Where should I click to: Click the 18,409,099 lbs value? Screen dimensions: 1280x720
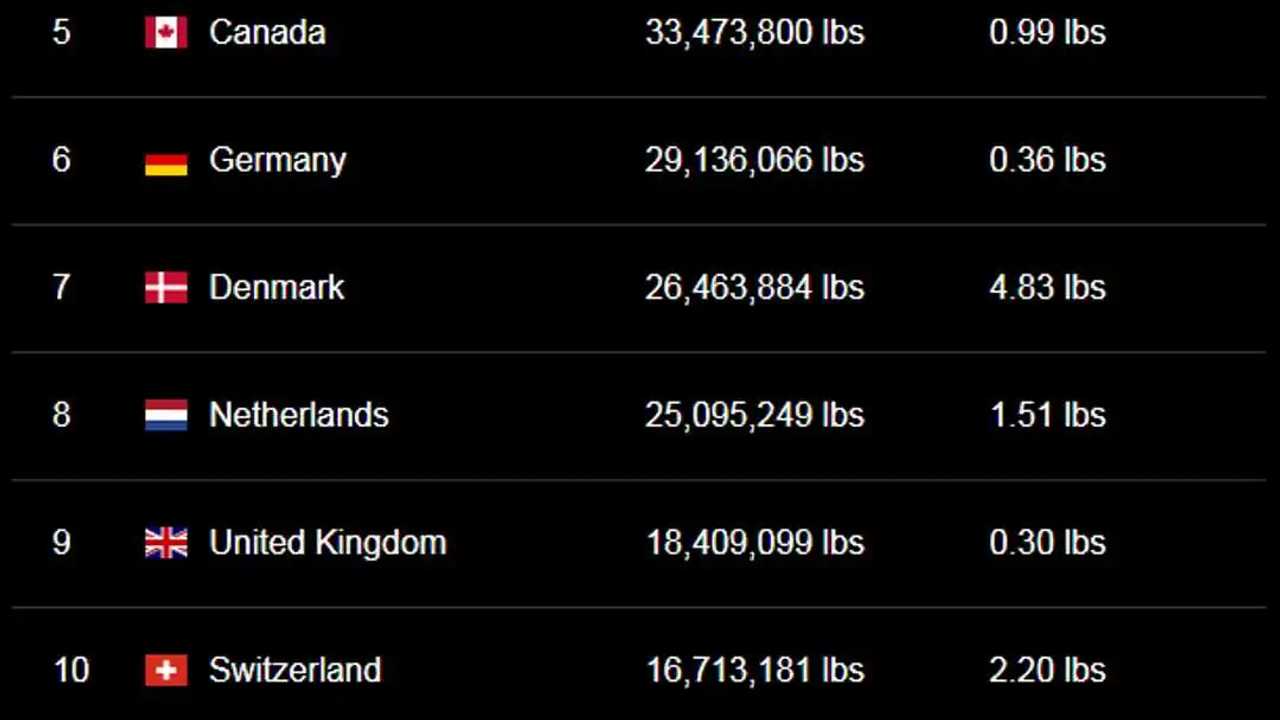754,543
